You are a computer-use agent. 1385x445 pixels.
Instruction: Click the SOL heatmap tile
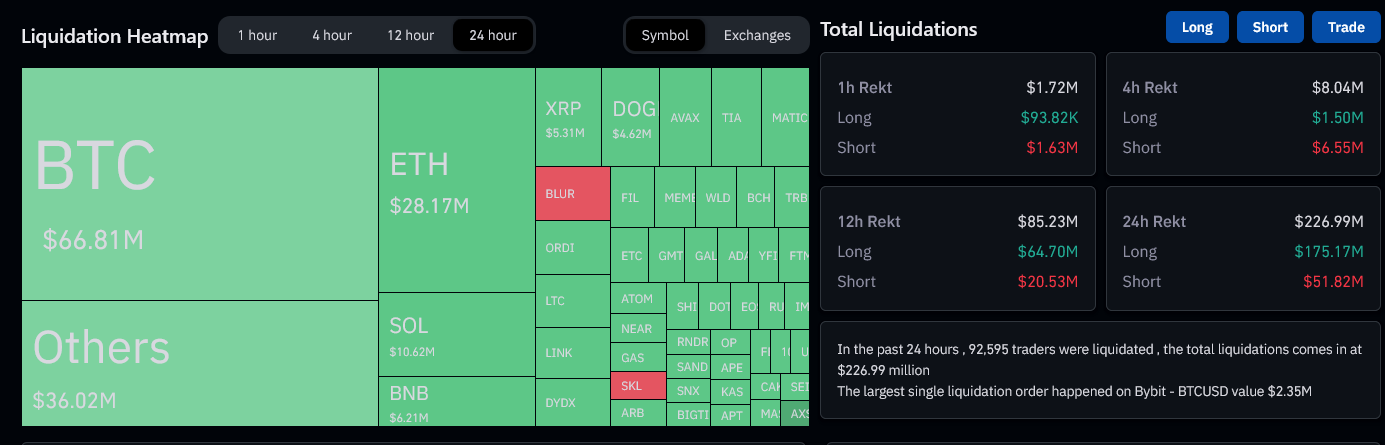[x=456, y=335]
